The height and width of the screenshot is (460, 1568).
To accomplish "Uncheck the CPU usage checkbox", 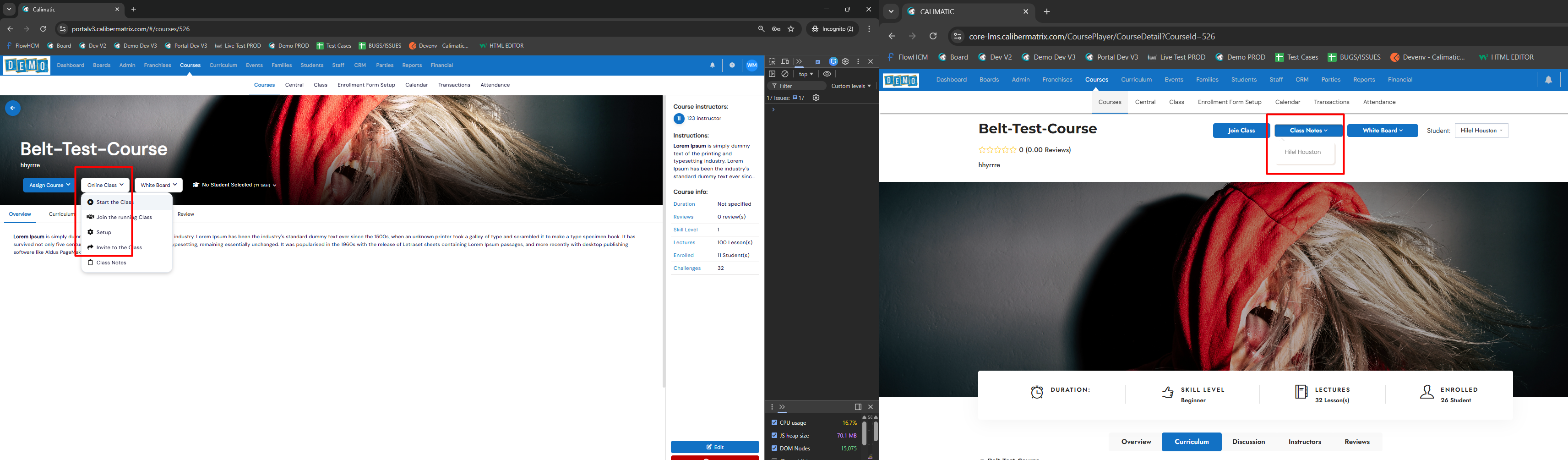I will [774, 422].
